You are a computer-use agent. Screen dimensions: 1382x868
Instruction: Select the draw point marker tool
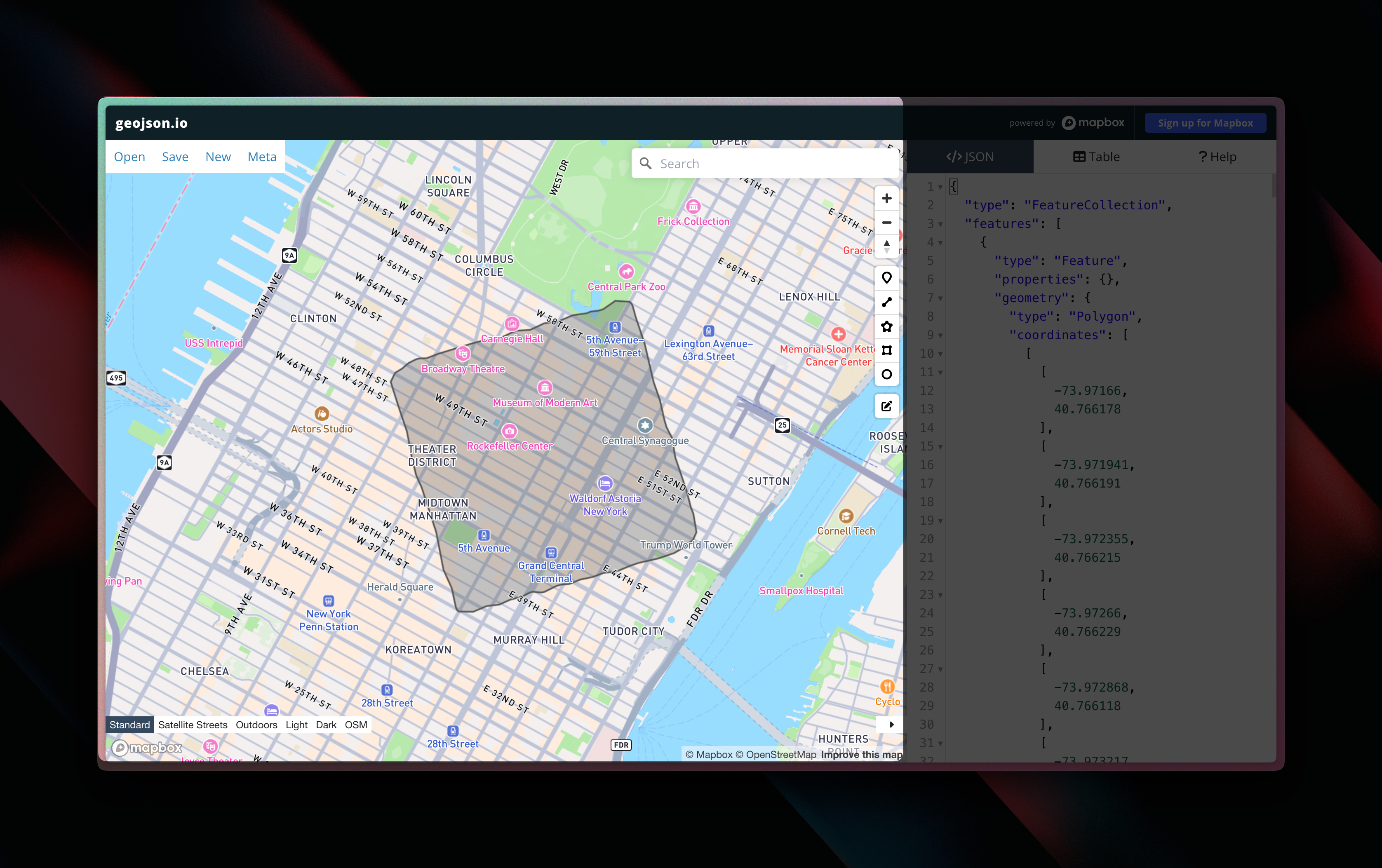coord(886,278)
